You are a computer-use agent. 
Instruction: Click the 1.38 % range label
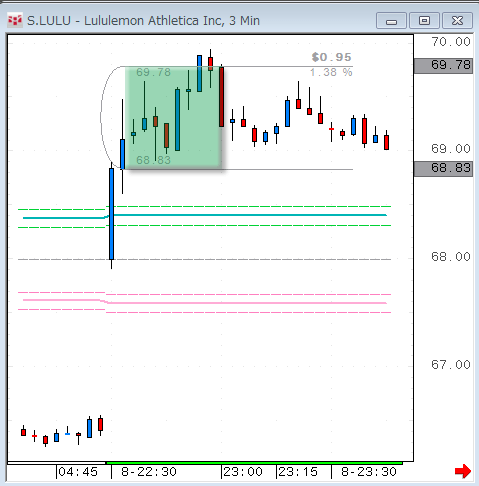331,72
